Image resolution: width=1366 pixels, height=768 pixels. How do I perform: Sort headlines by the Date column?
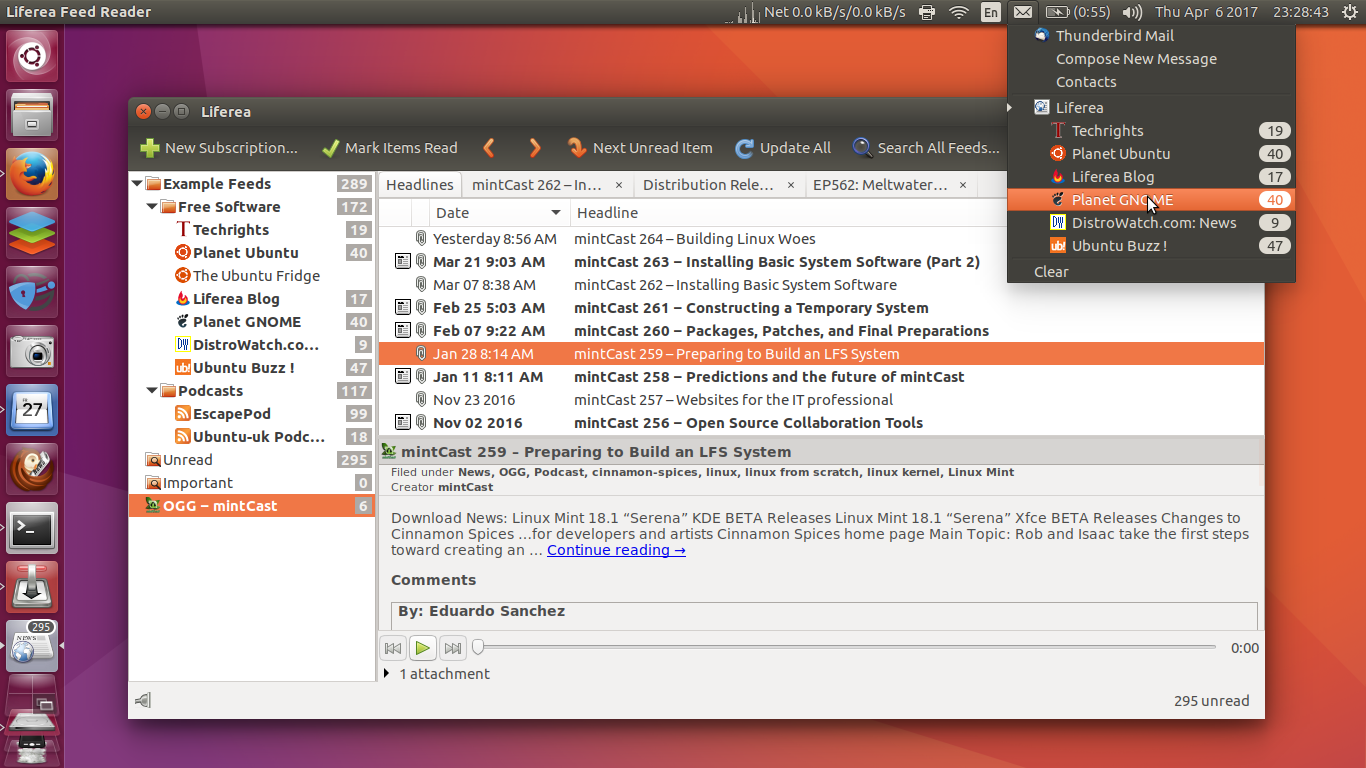click(499, 213)
